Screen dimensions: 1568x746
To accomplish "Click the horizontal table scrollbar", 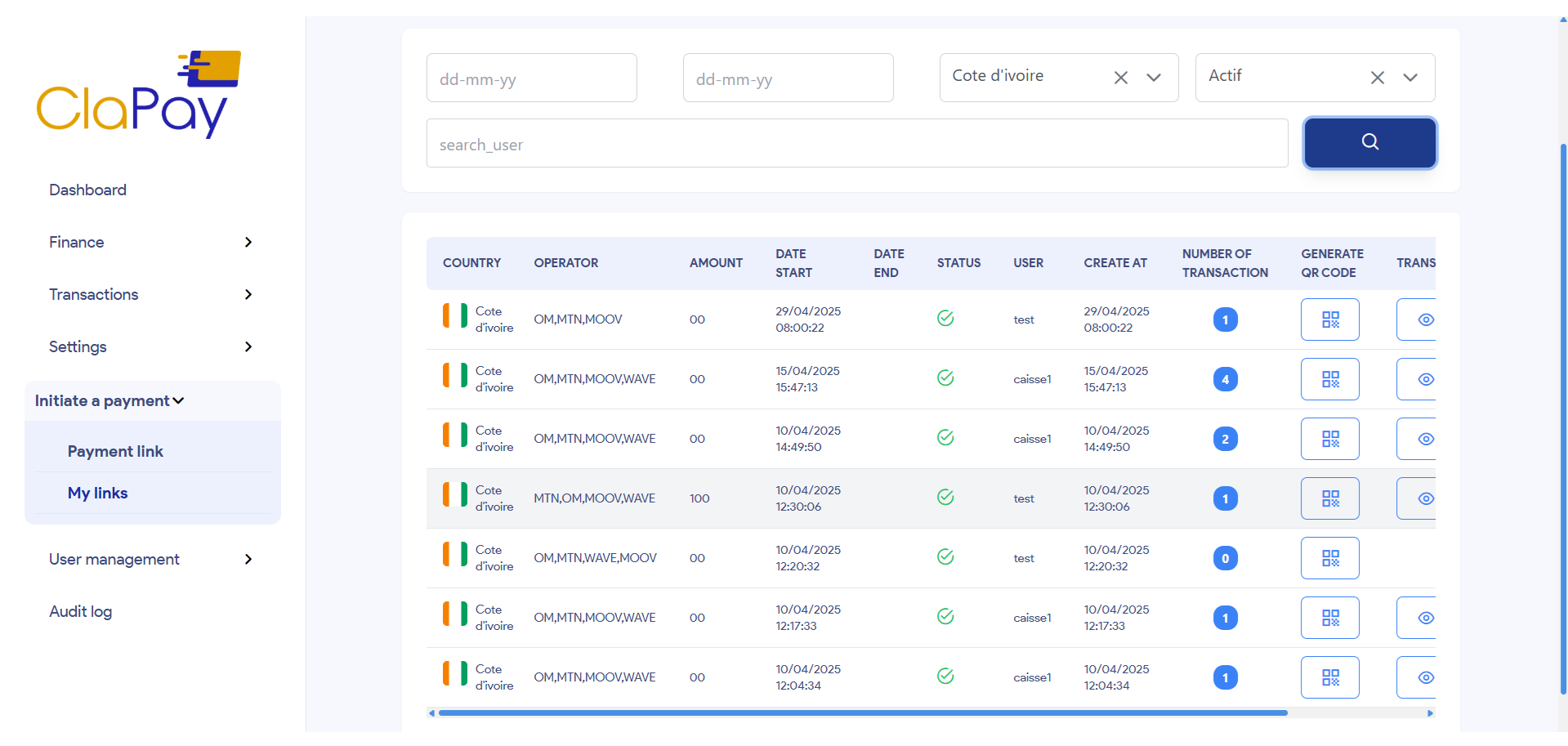I will (x=862, y=713).
